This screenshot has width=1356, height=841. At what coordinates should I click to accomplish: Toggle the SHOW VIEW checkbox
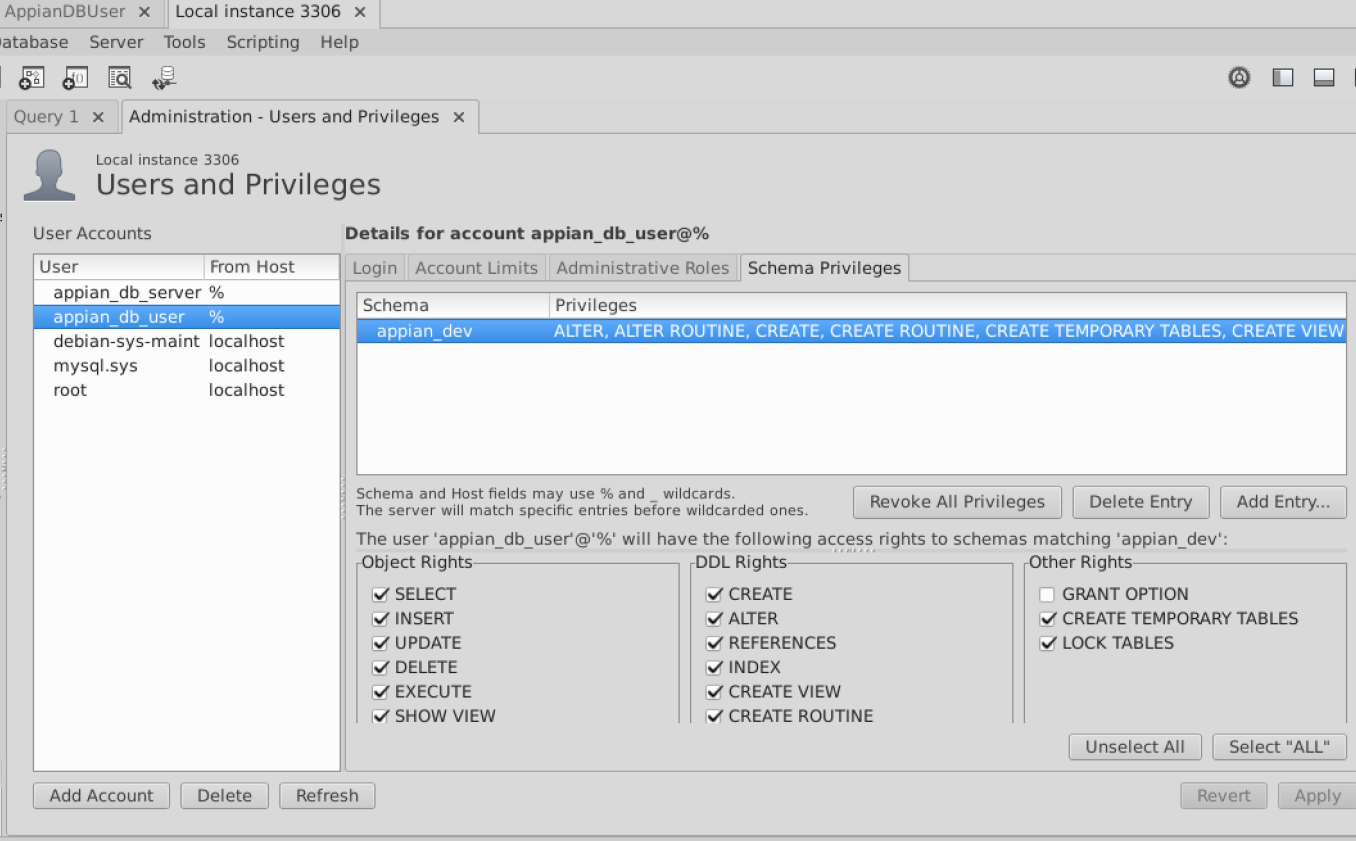380,716
